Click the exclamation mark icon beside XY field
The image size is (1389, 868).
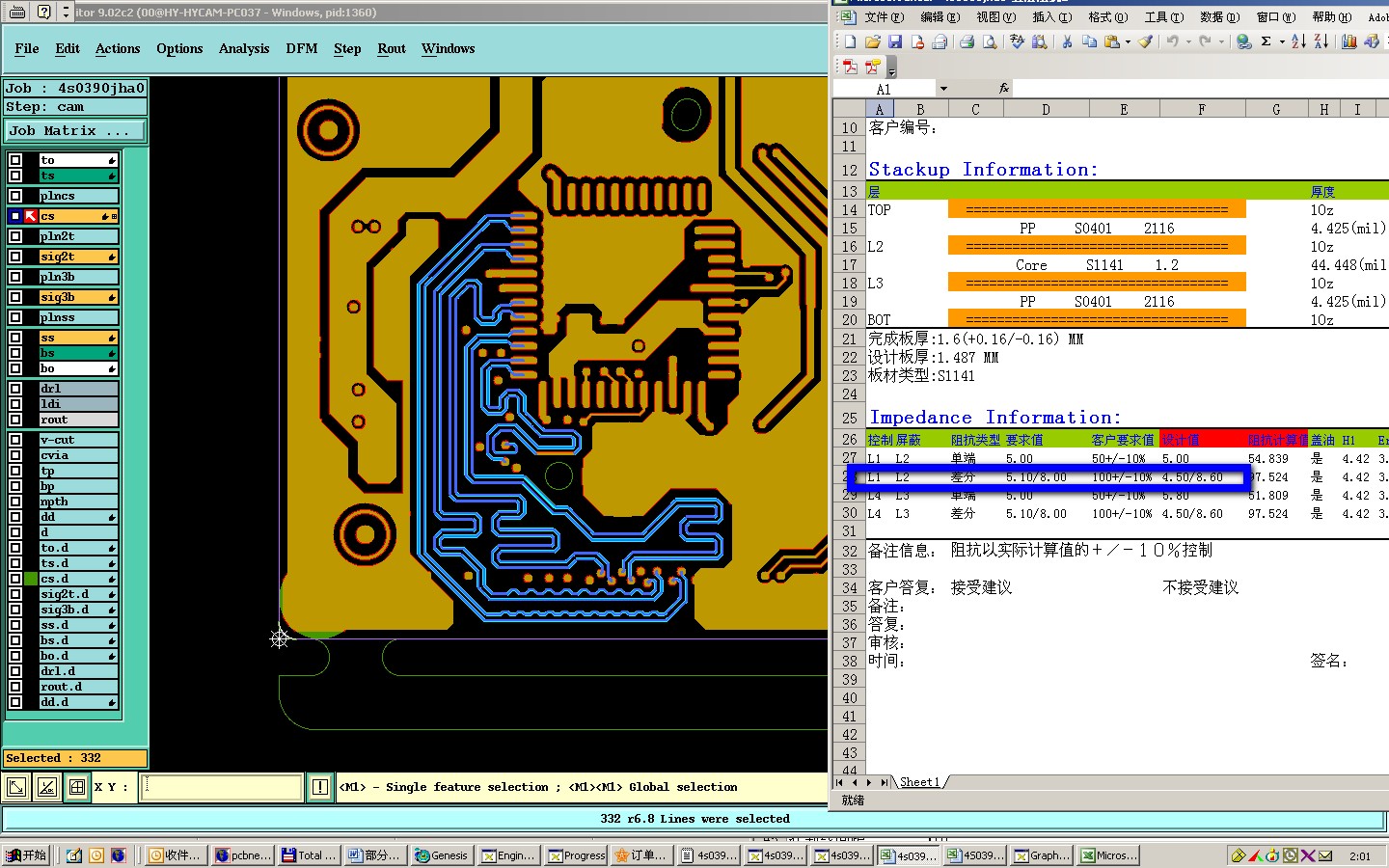click(320, 787)
